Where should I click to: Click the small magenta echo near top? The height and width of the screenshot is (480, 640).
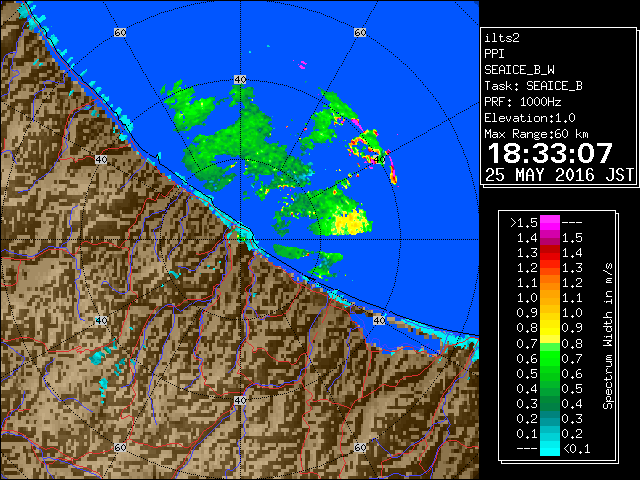coord(302,64)
